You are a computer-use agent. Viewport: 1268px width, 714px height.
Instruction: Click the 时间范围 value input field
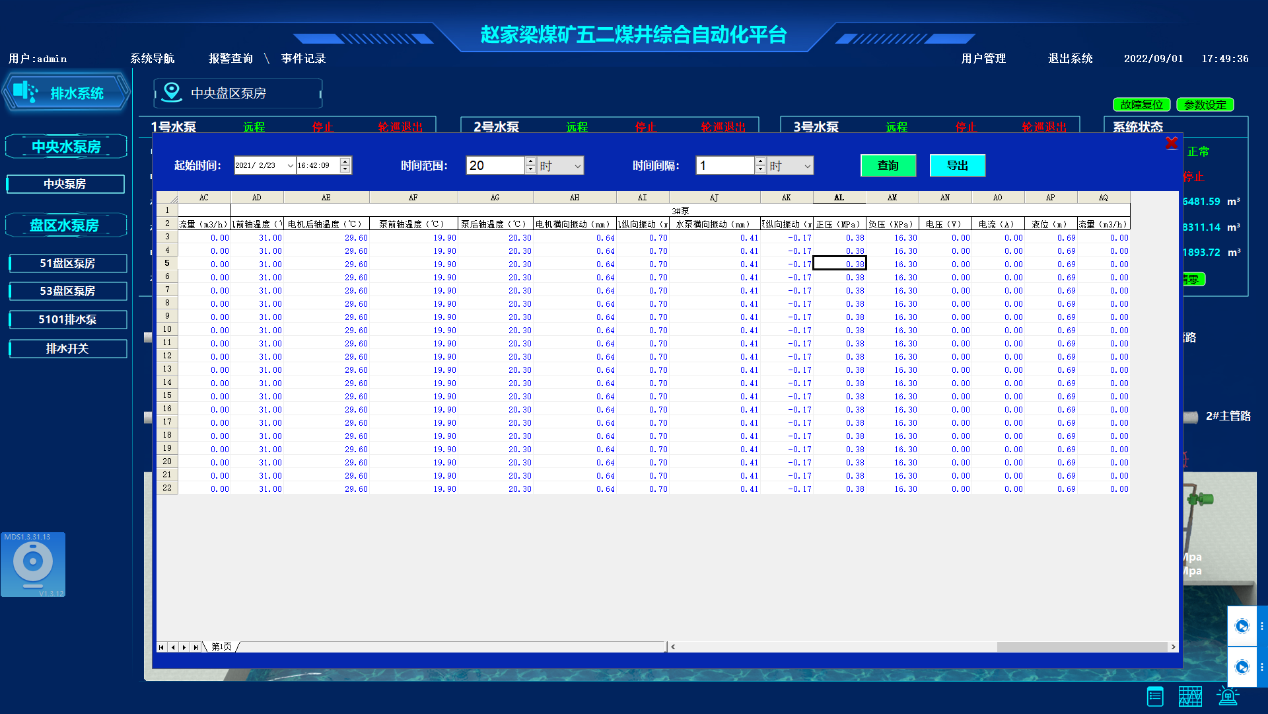tap(495, 166)
